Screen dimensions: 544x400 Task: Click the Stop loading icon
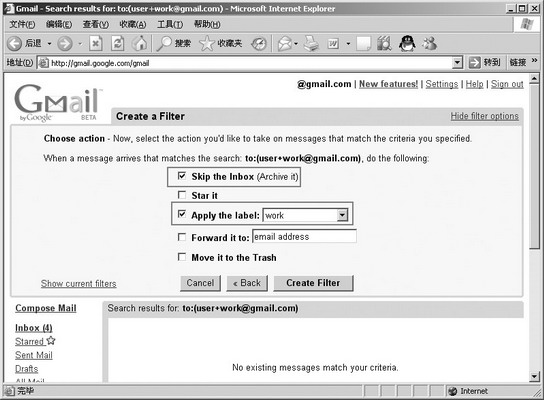coord(95,43)
